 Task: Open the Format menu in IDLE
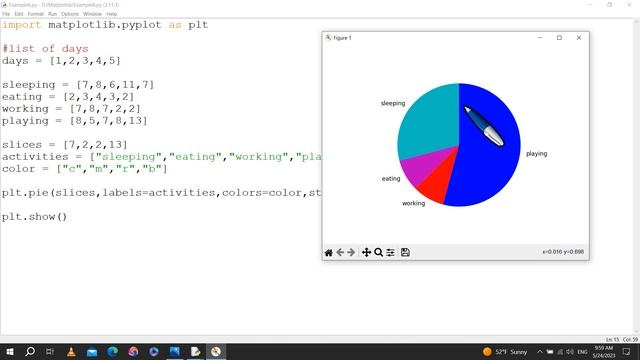[36, 14]
